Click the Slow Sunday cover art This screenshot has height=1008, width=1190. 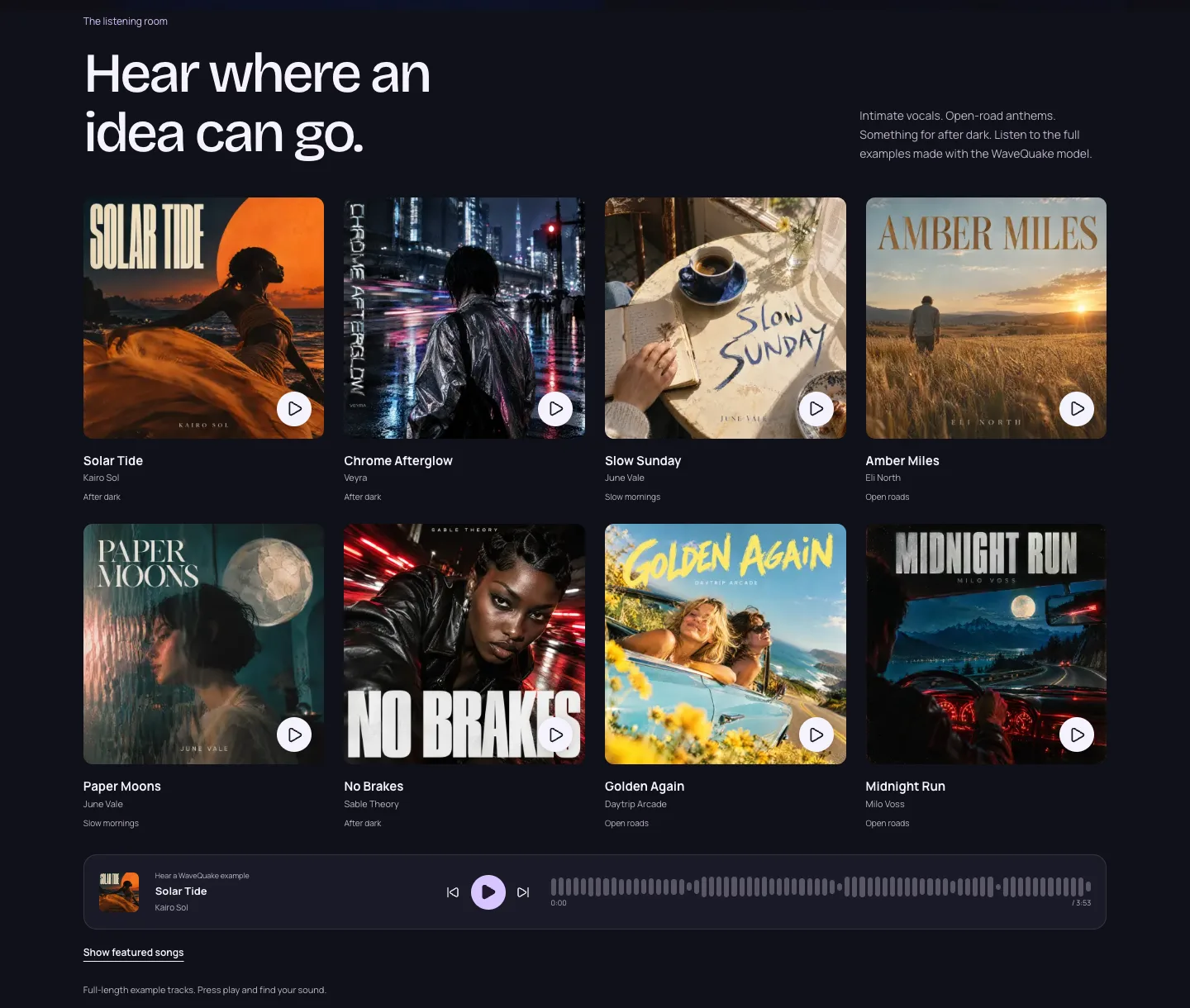[726, 318]
